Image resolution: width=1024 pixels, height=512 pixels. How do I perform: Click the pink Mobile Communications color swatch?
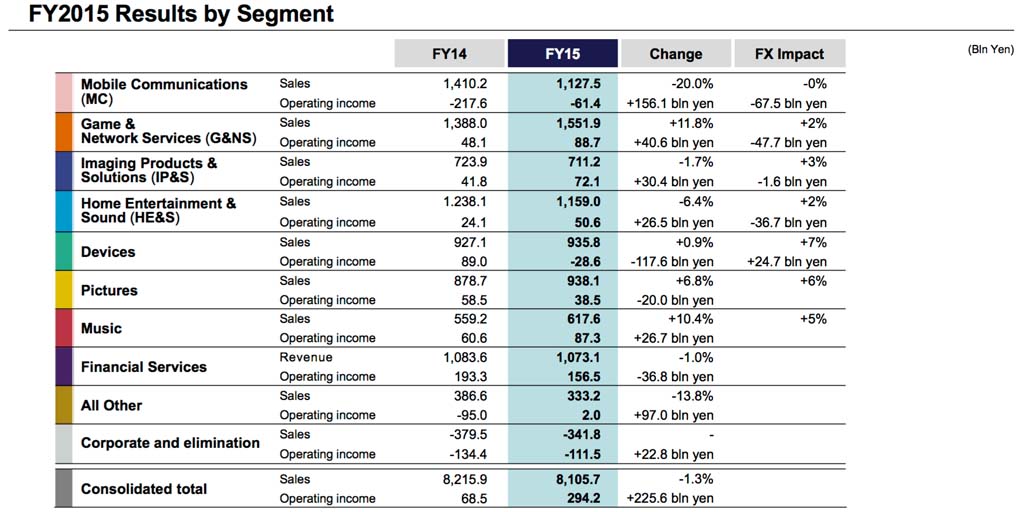click(63, 92)
